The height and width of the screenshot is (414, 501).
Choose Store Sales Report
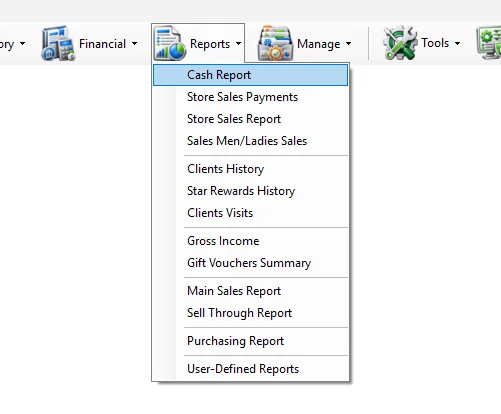pos(250,119)
